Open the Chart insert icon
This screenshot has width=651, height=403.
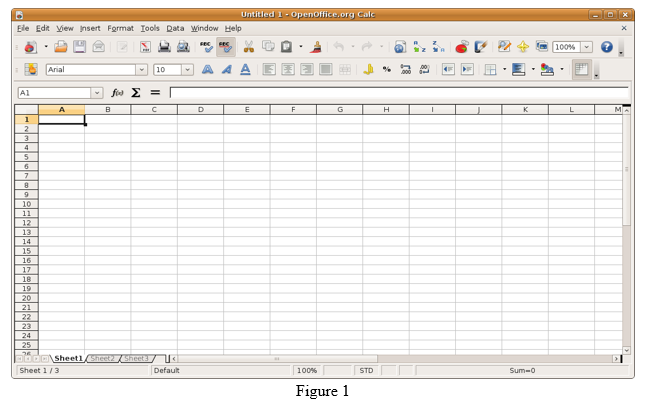click(x=461, y=47)
